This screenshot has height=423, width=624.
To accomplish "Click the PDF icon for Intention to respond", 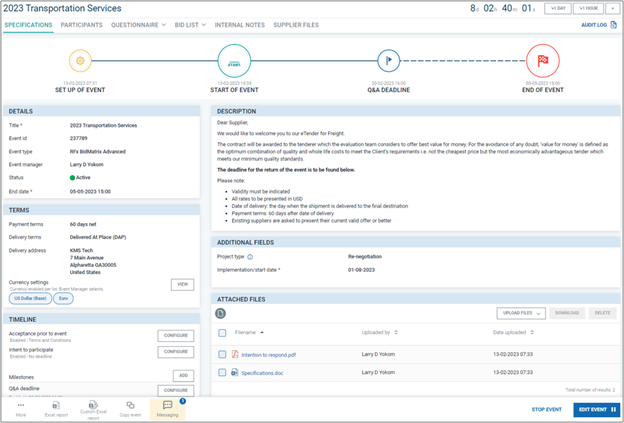I will pyautogui.click(x=235, y=354).
